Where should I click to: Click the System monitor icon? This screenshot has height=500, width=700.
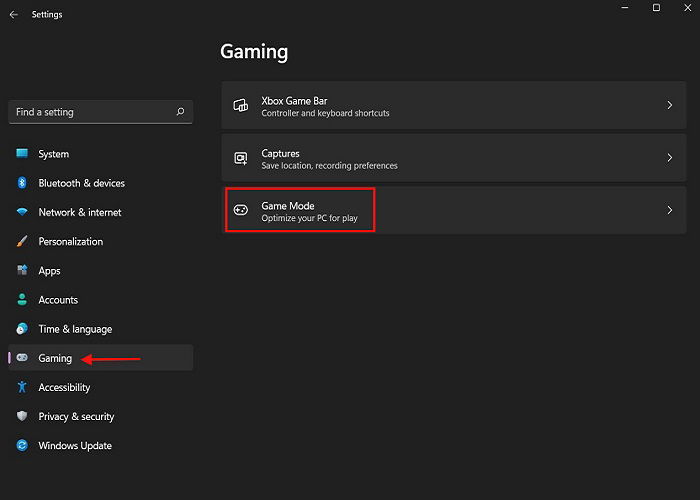22,154
